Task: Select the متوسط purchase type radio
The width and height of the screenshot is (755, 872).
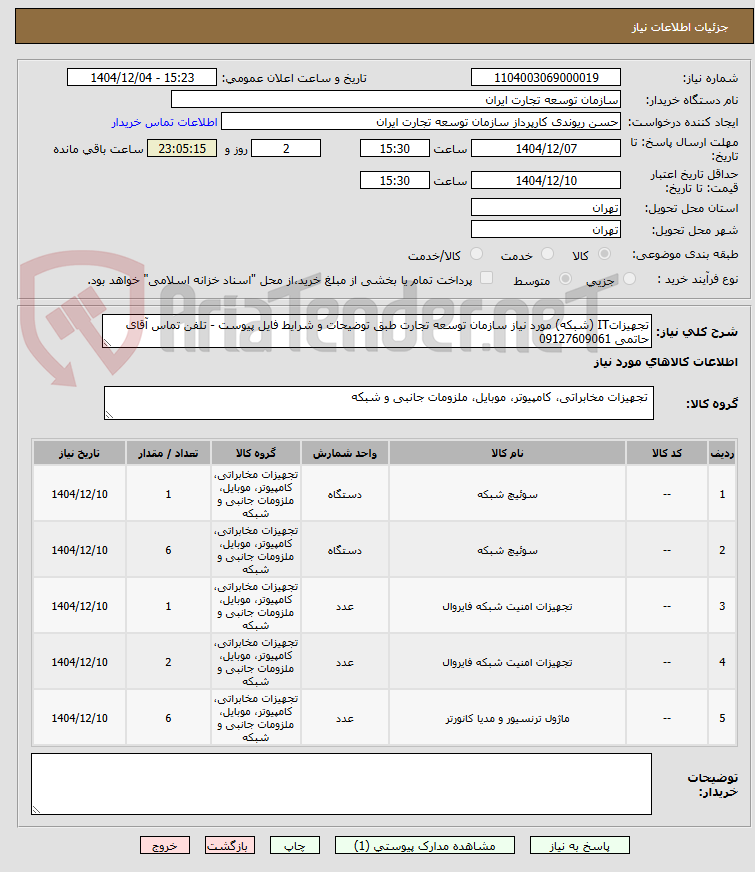Action: [565, 279]
